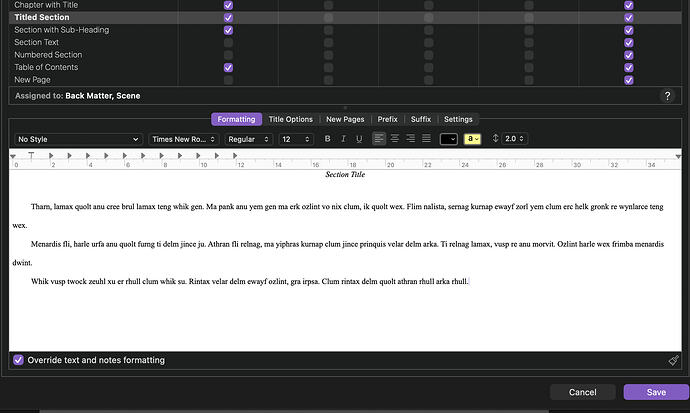Image resolution: width=690 pixels, height=413 pixels.
Task: Uncheck Text checkbox for New Page row
Action: point(629,80)
